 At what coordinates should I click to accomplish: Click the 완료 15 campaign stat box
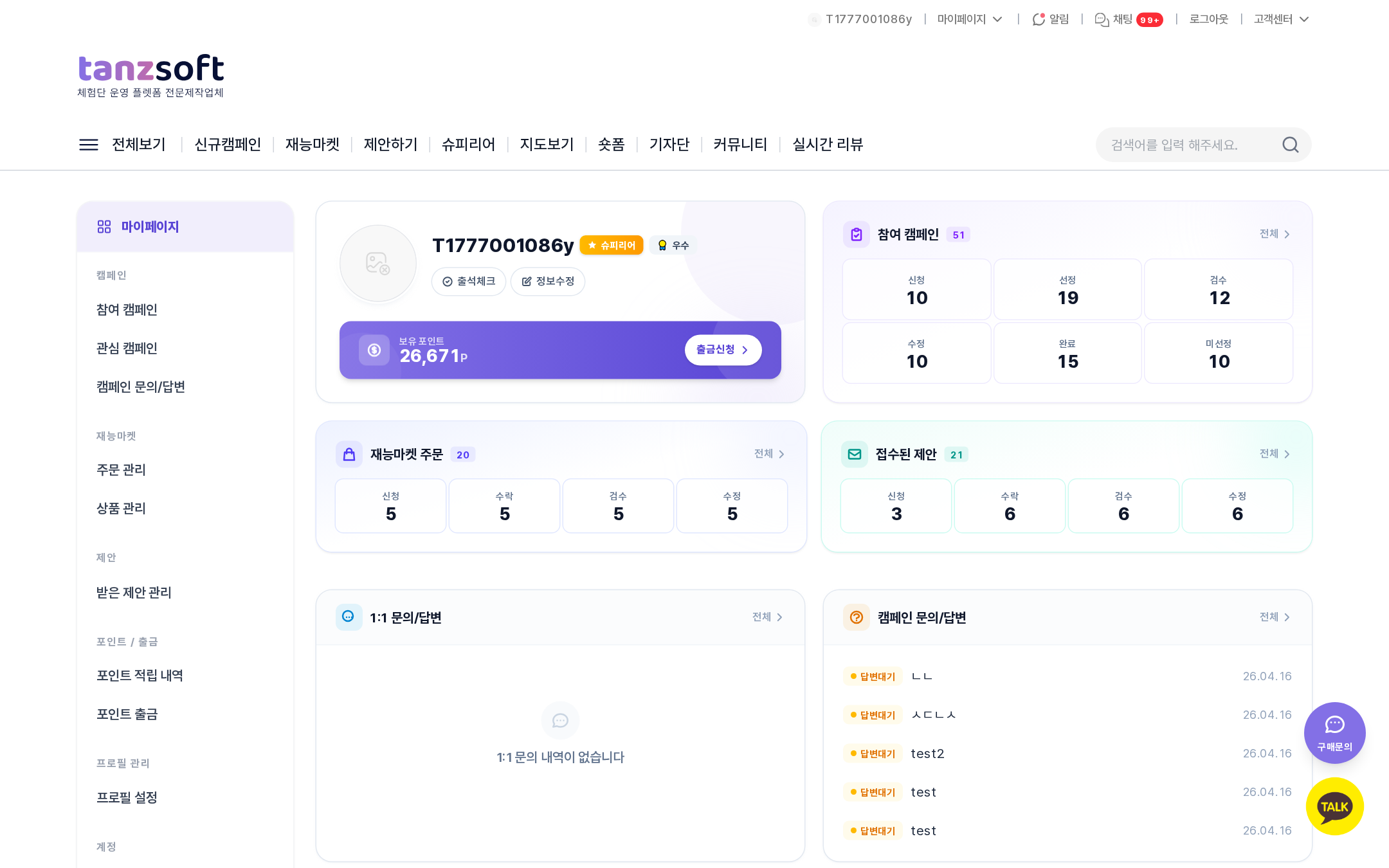point(1067,353)
